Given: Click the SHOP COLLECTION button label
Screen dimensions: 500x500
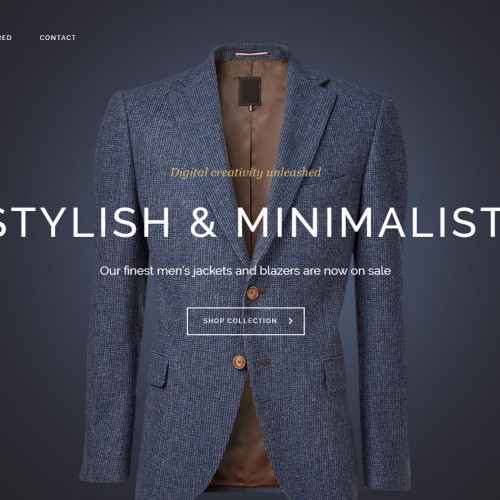Looking at the screenshot, I should pos(240,321).
